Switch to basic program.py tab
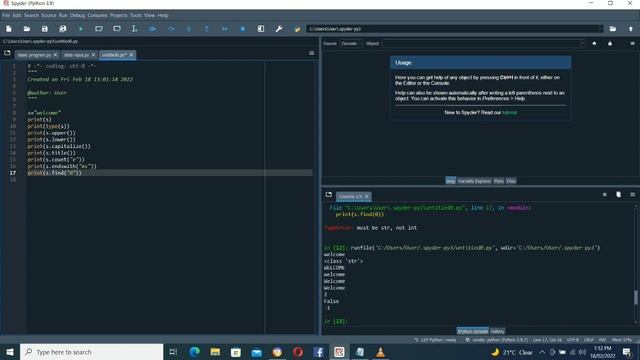 pyautogui.click(x=34, y=55)
